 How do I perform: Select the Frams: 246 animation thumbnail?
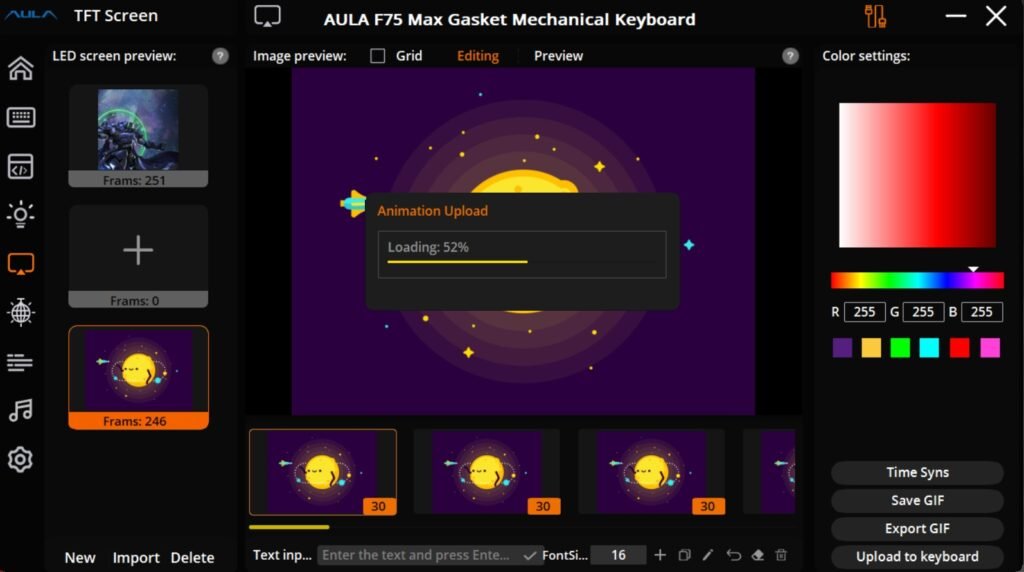138,377
